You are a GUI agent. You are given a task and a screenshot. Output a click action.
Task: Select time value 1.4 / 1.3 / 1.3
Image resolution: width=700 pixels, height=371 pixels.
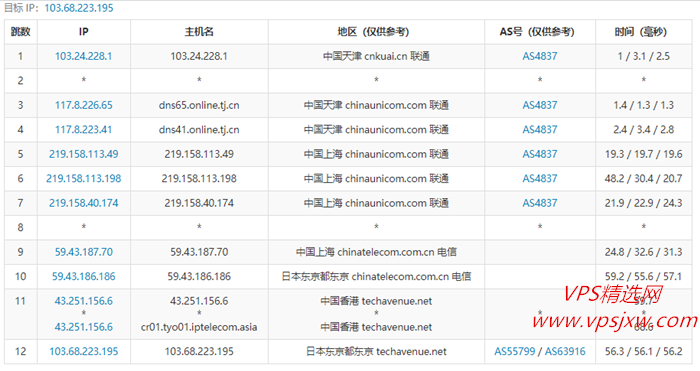(643, 105)
